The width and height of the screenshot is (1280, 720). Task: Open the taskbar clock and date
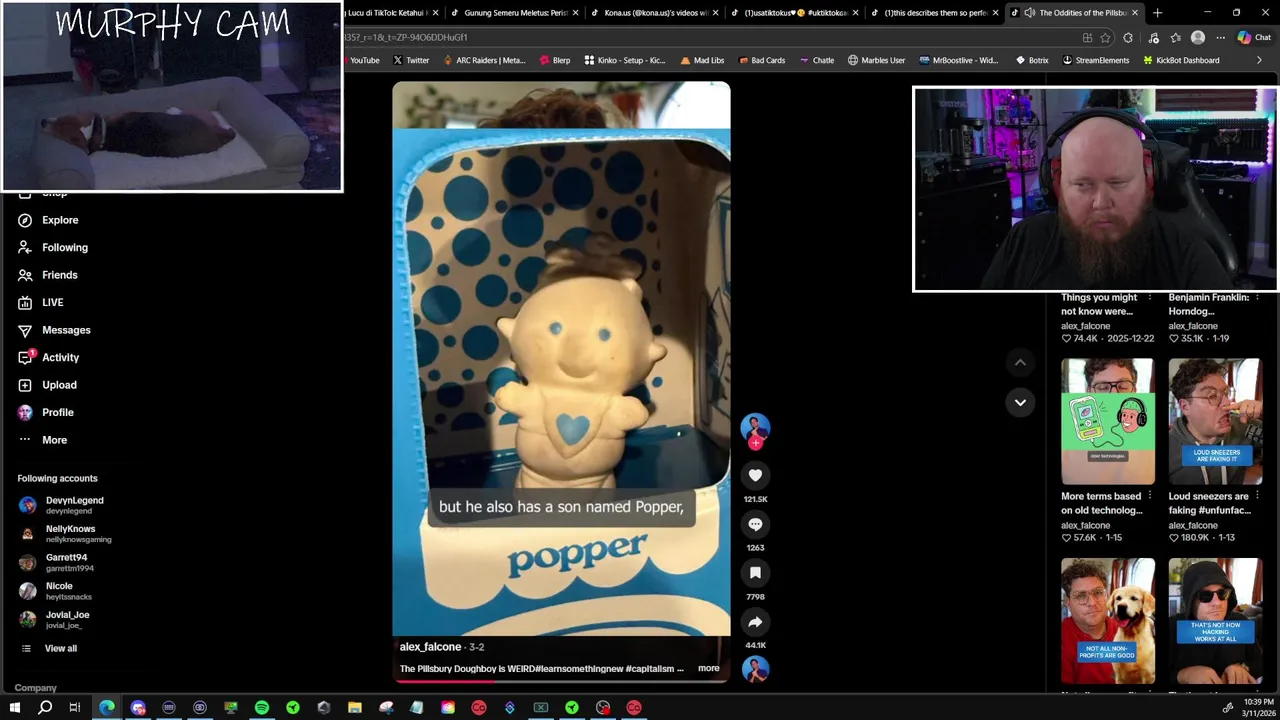pos(1258,708)
